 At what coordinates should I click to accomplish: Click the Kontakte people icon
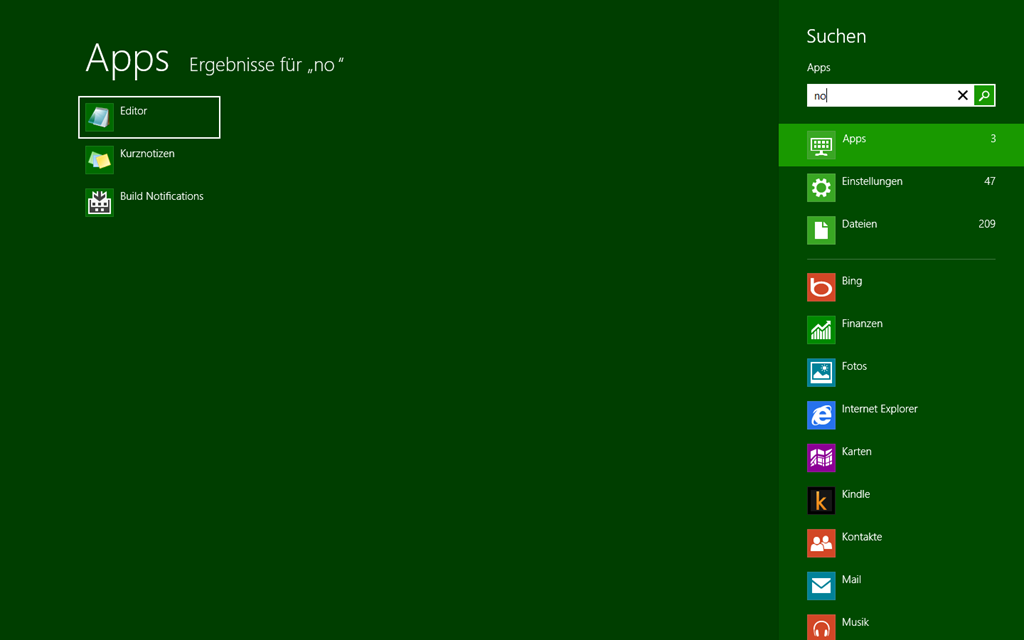point(821,543)
